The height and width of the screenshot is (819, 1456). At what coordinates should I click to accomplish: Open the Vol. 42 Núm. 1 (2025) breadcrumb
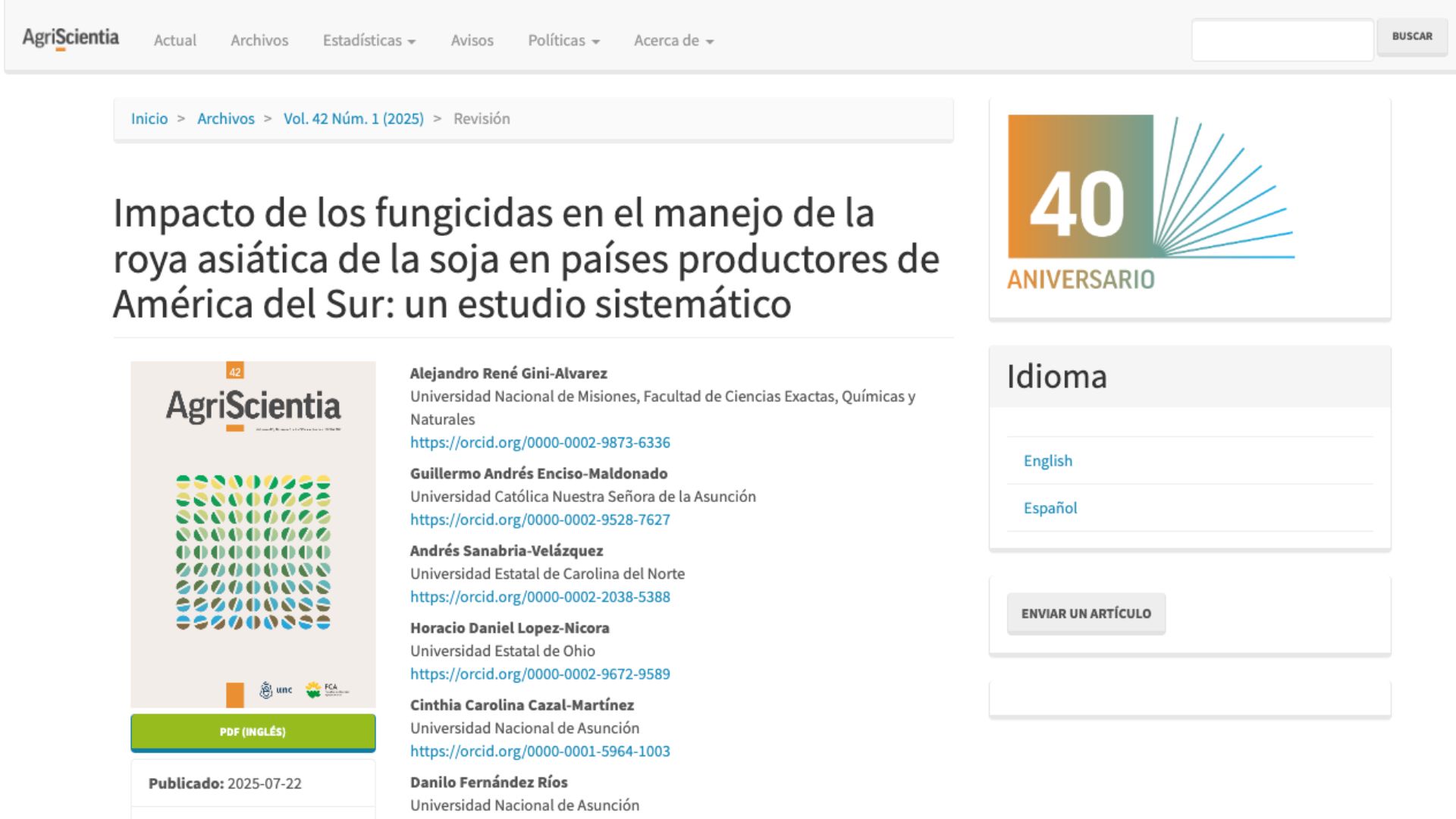(353, 118)
